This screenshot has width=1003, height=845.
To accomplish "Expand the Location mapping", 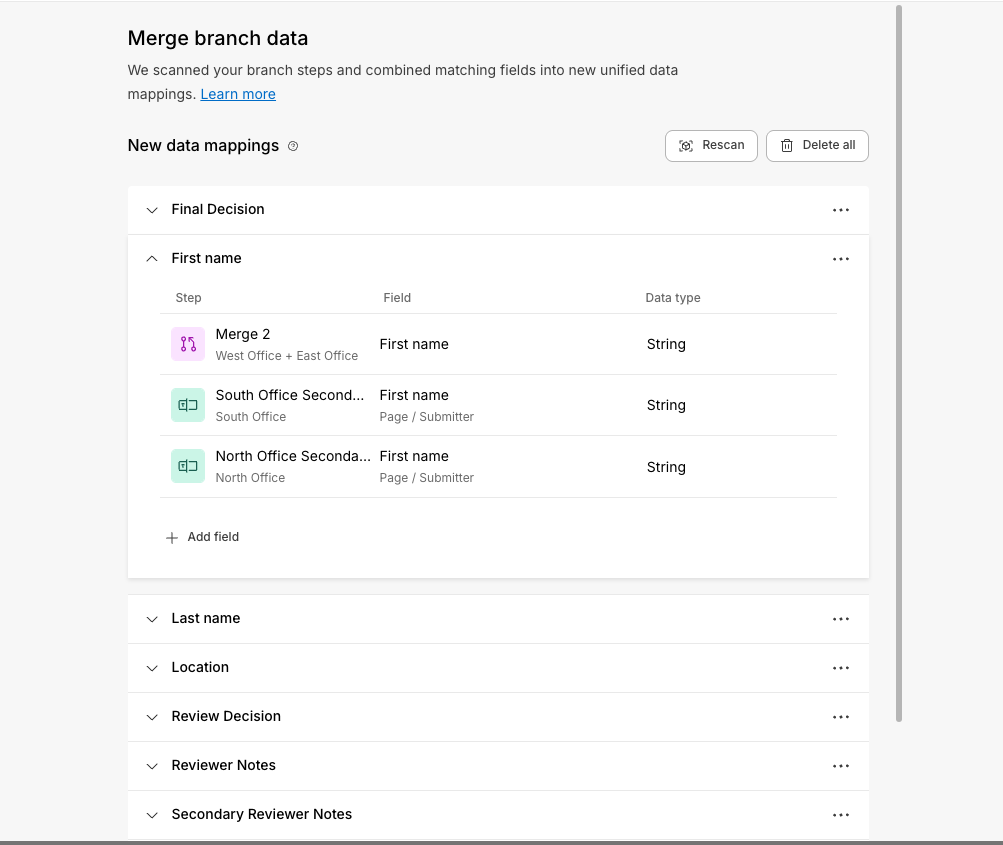I will pos(152,668).
